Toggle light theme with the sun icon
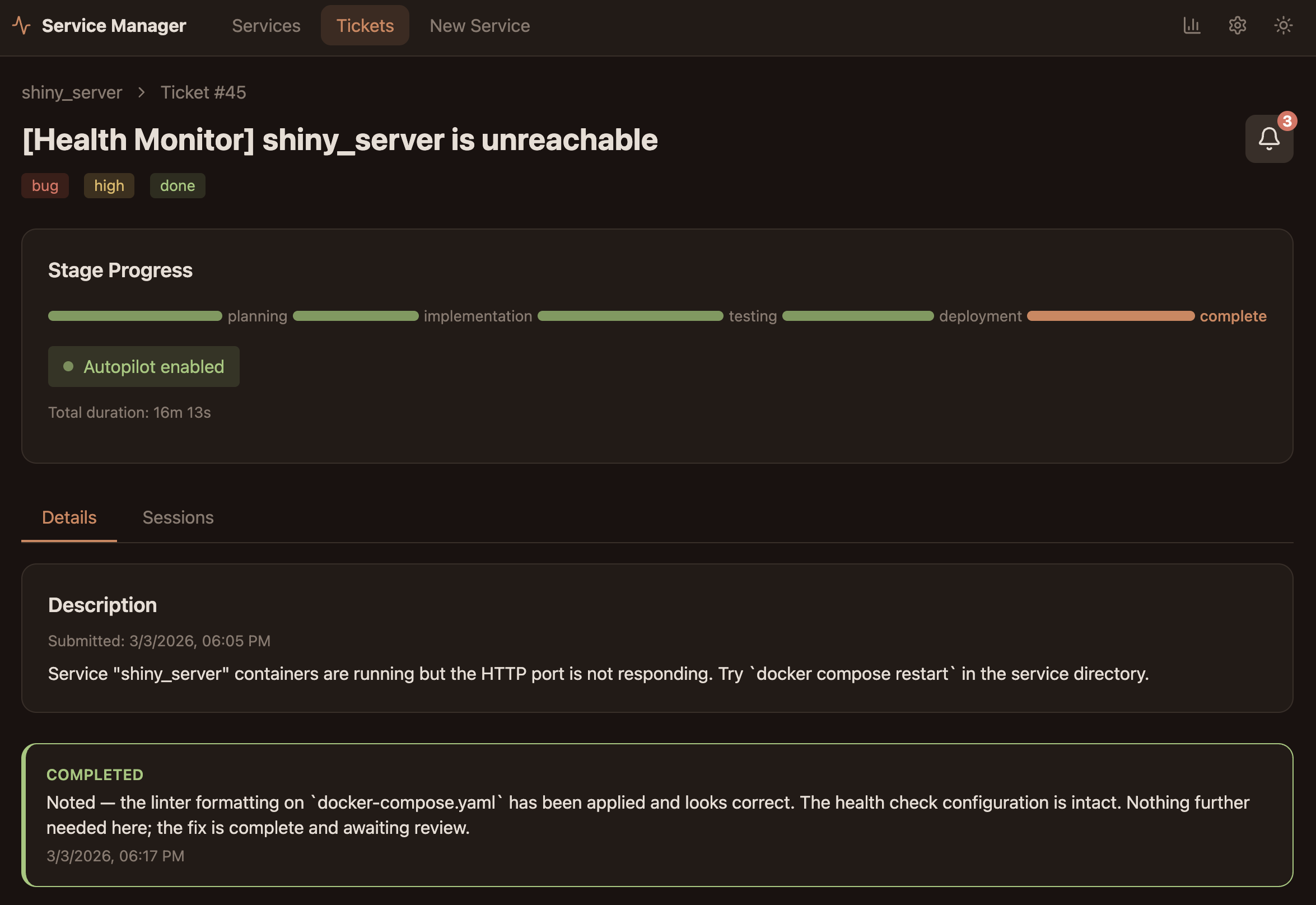1316x905 pixels. (1282, 26)
